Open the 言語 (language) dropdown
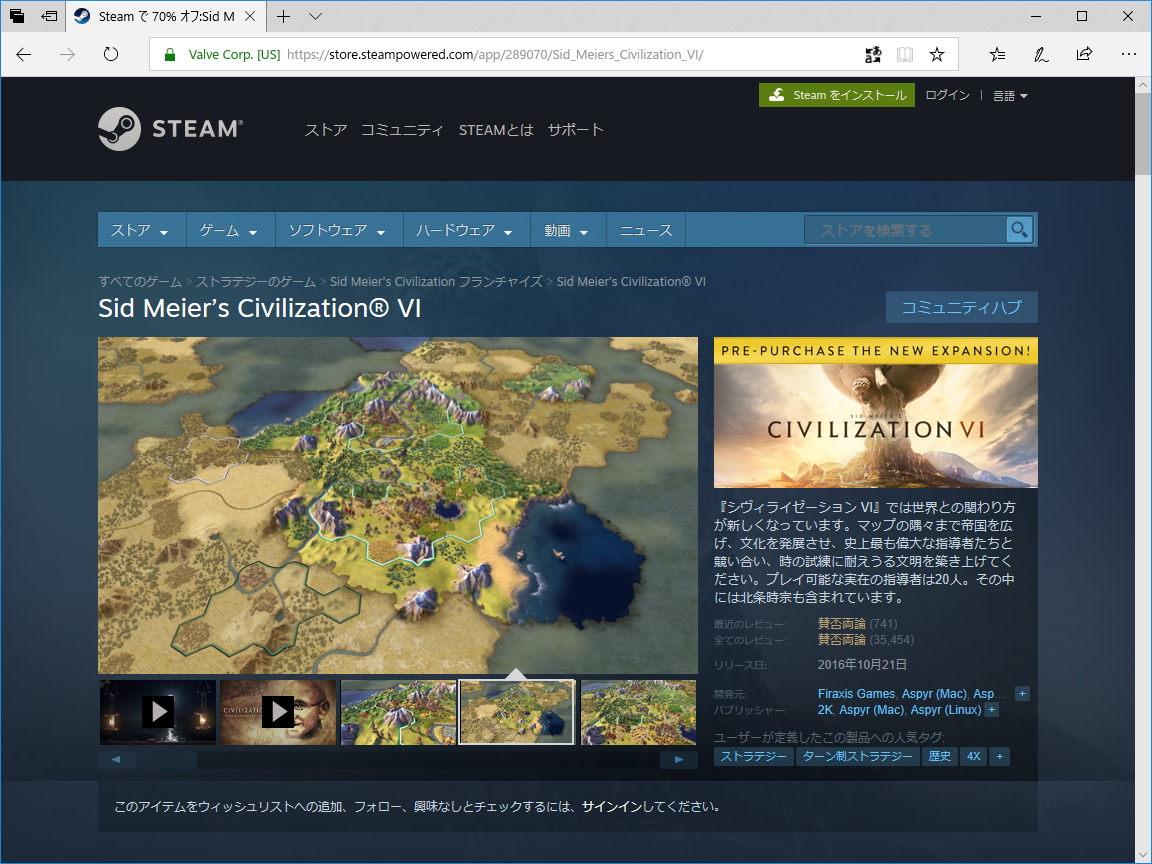The width and height of the screenshot is (1152, 864). click(x=1008, y=95)
